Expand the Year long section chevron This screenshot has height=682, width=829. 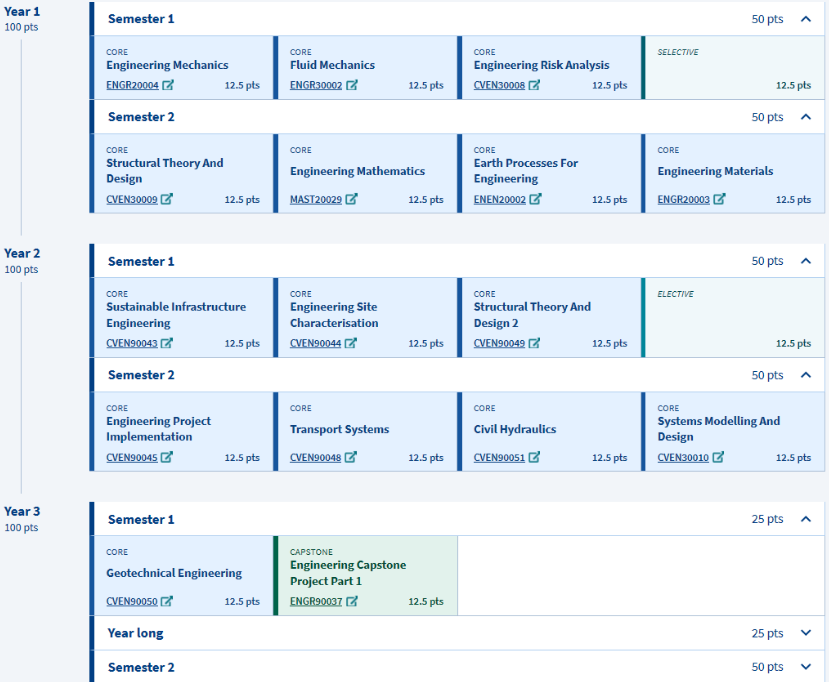pyautogui.click(x=806, y=633)
